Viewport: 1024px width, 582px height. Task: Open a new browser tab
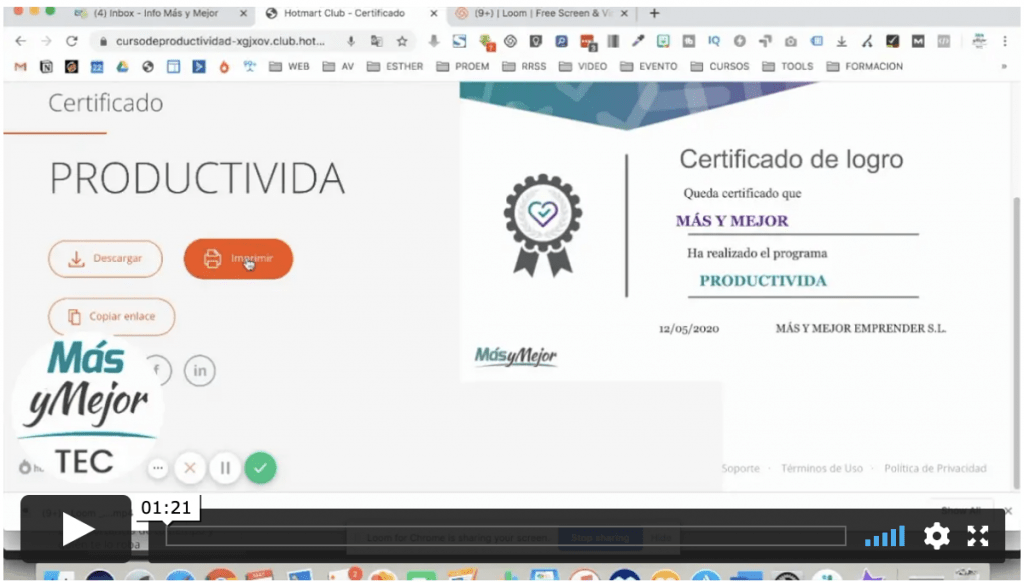click(x=654, y=13)
